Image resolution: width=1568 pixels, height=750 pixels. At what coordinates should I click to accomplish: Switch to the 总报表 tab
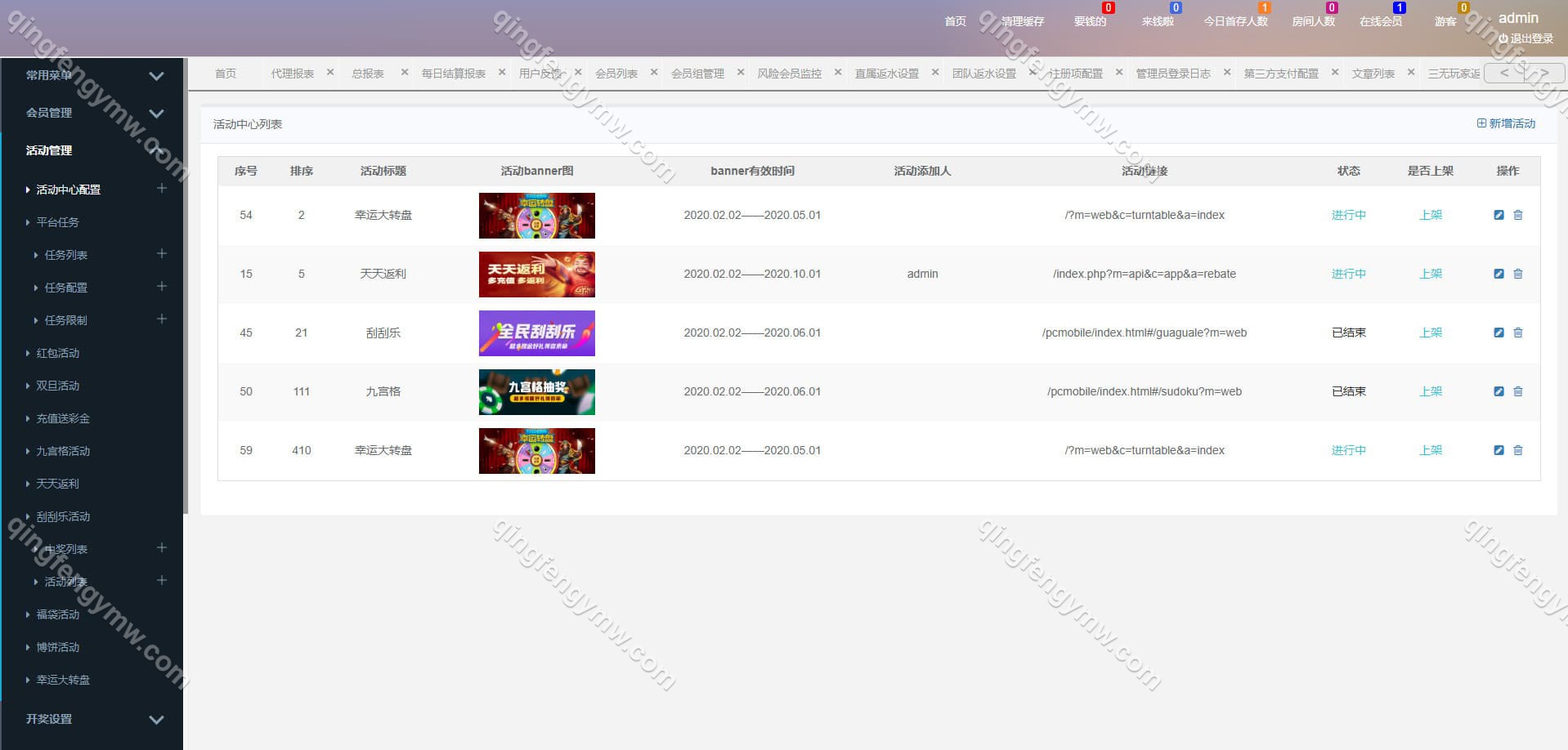[x=368, y=74]
